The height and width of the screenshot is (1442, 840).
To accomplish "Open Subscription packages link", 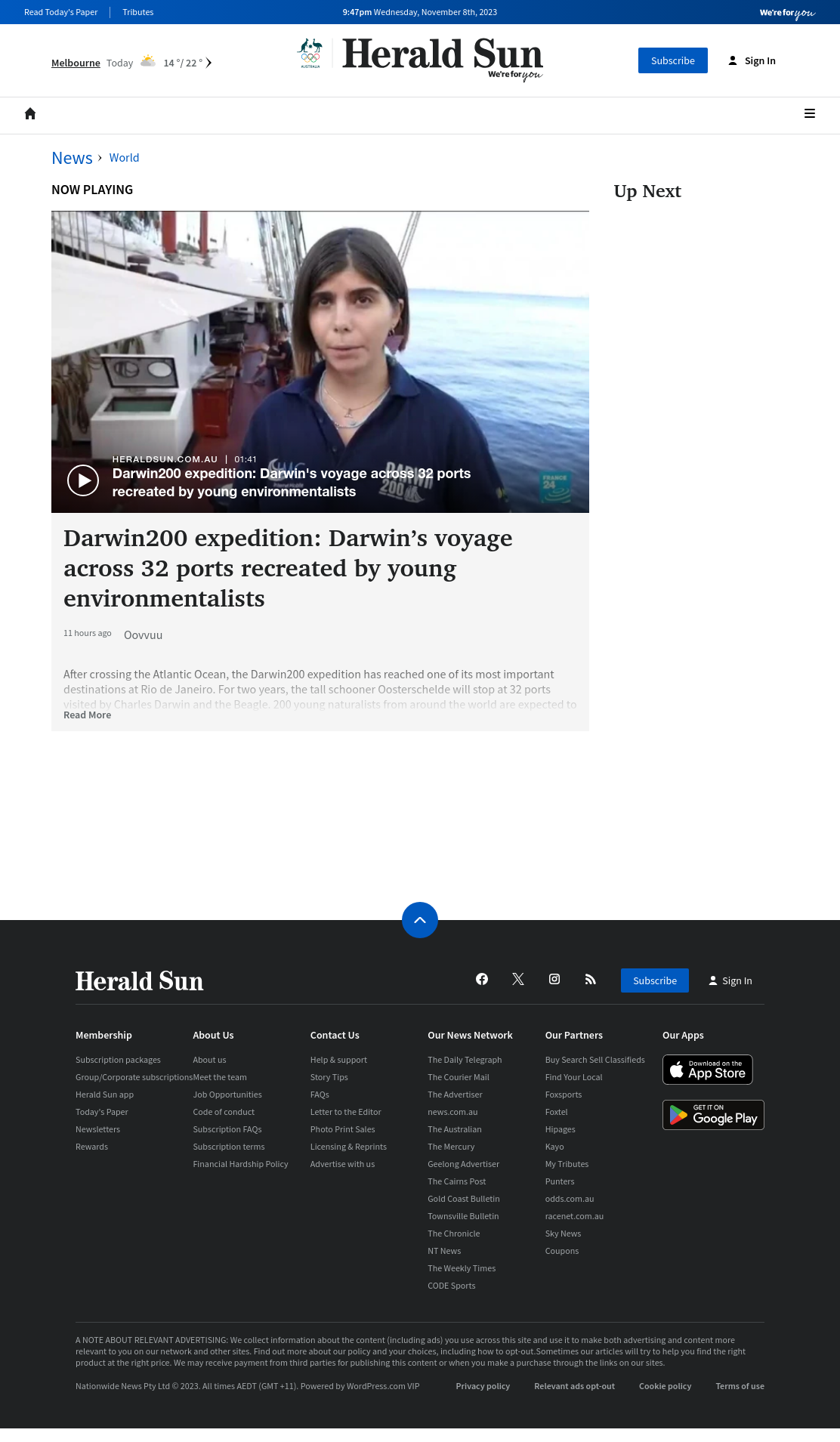I will [118, 1060].
